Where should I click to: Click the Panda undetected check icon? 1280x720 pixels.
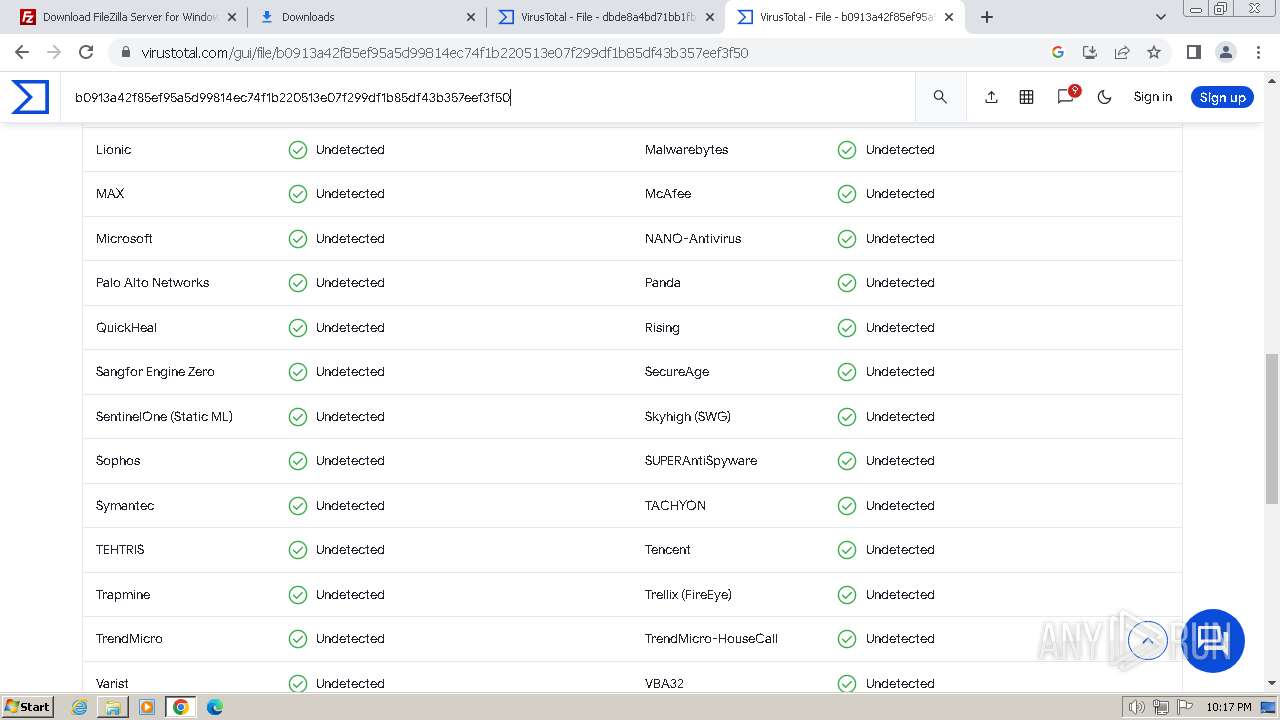tap(847, 283)
